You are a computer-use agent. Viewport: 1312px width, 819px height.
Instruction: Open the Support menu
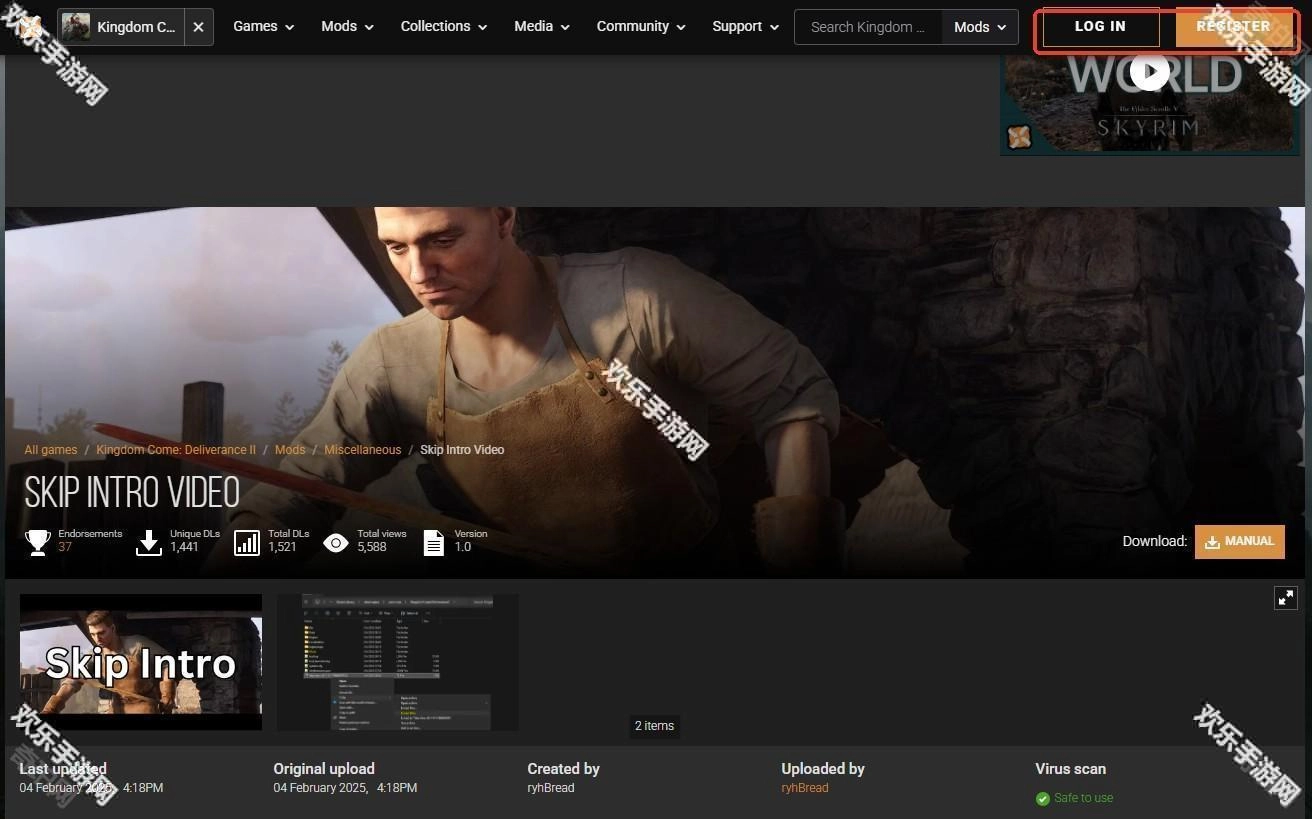745,27
